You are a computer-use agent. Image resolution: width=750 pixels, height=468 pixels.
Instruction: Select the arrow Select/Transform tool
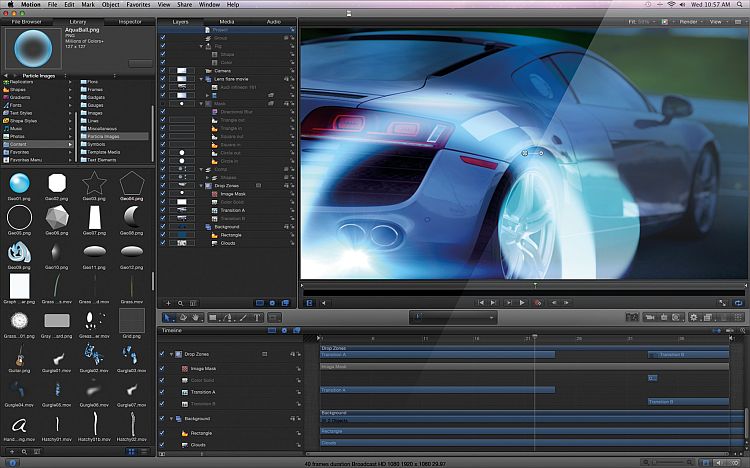[169, 317]
